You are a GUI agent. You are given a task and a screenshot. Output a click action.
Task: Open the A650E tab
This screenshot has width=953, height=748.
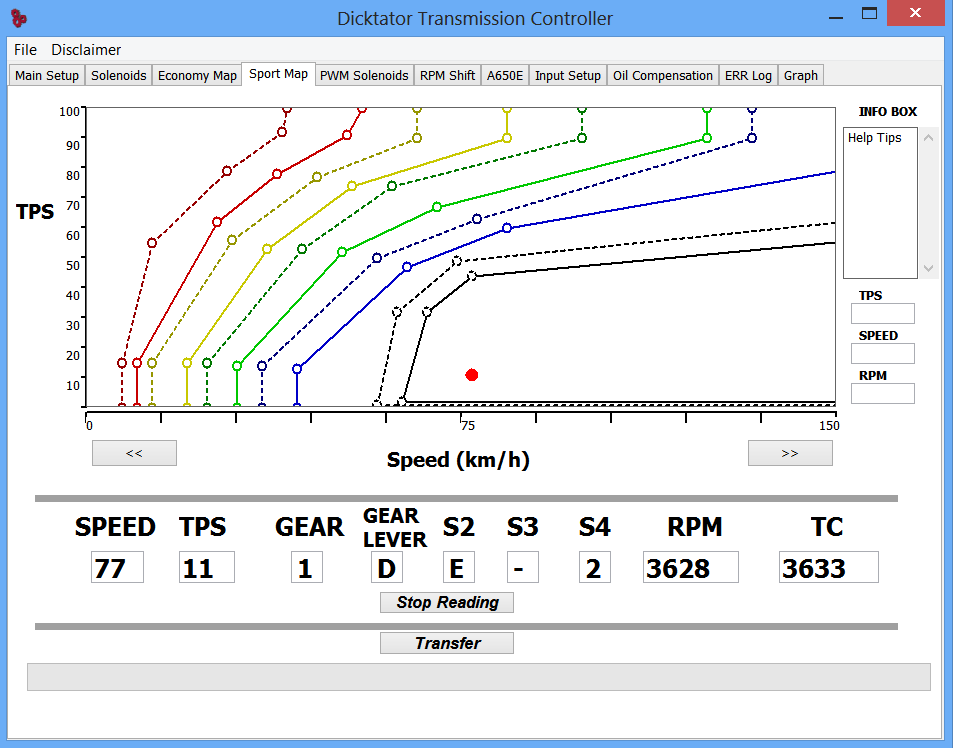click(x=504, y=75)
